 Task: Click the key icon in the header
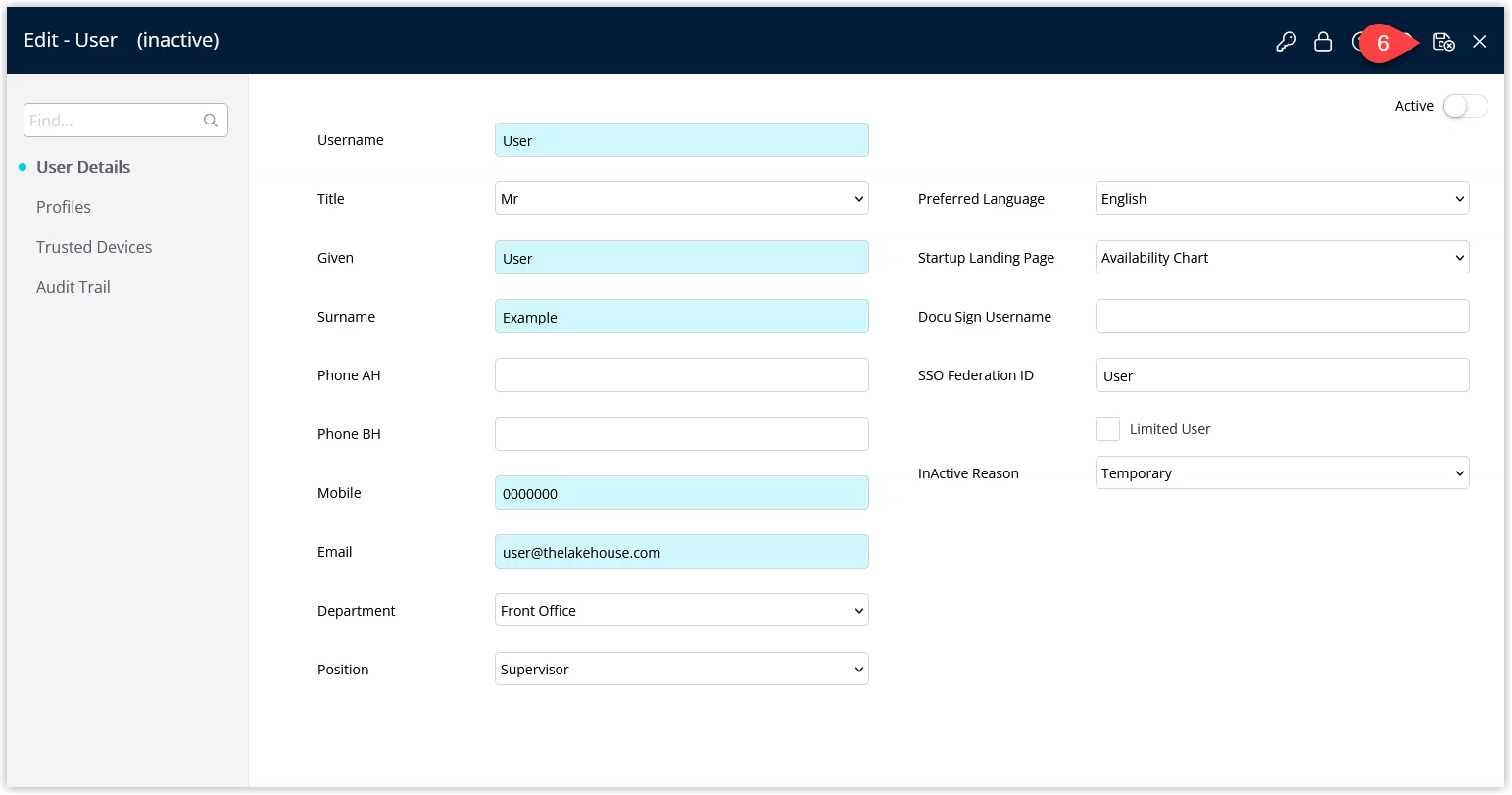[1286, 42]
